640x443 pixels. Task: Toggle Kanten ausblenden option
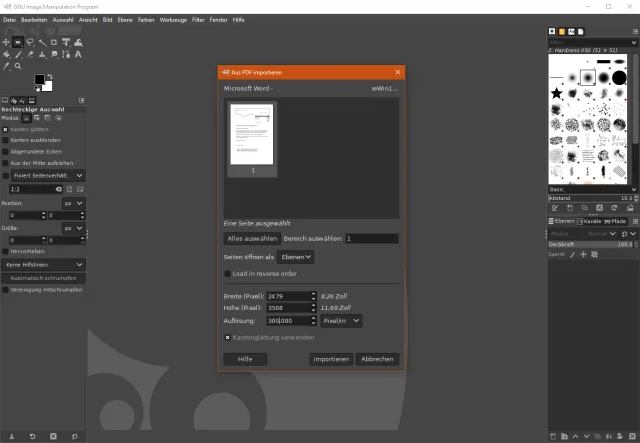tap(5, 140)
